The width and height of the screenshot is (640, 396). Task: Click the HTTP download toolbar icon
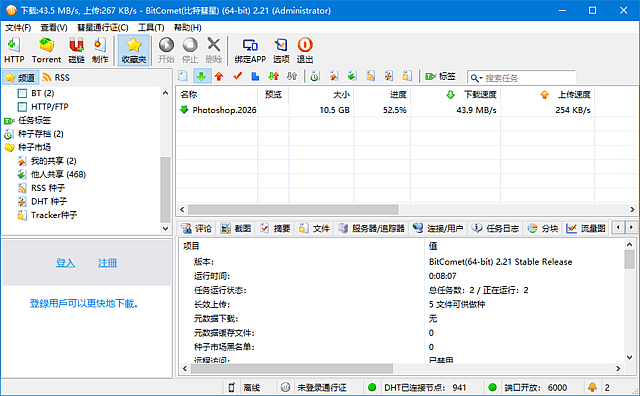point(14,50)
